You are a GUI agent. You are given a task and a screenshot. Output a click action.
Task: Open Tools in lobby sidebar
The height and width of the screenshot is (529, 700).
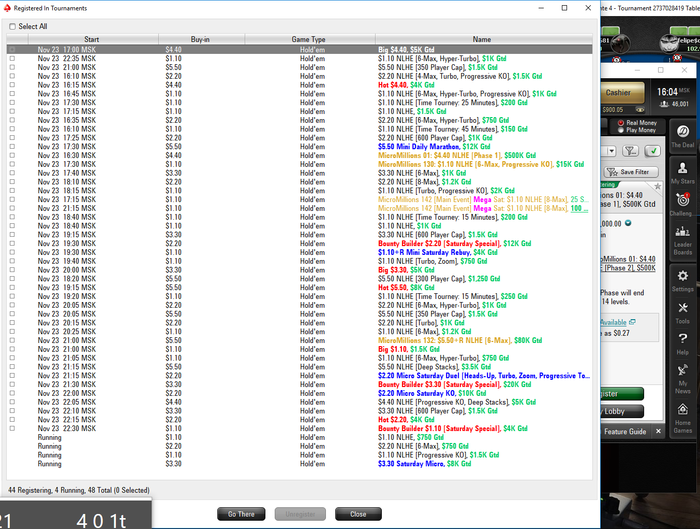pos(683,312)
